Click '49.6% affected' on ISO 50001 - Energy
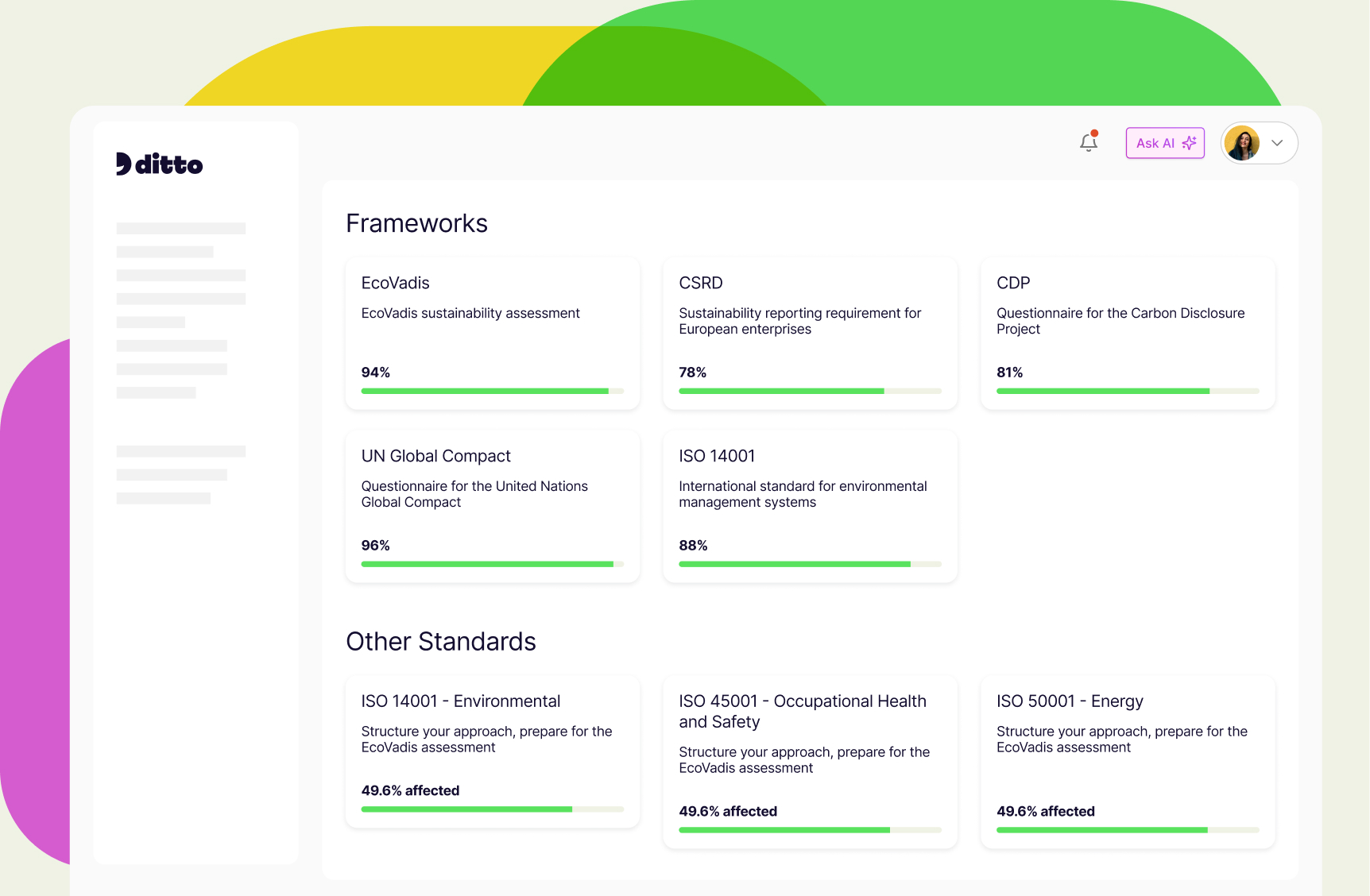This screenshot has height=896, width=1370. 1046,812
